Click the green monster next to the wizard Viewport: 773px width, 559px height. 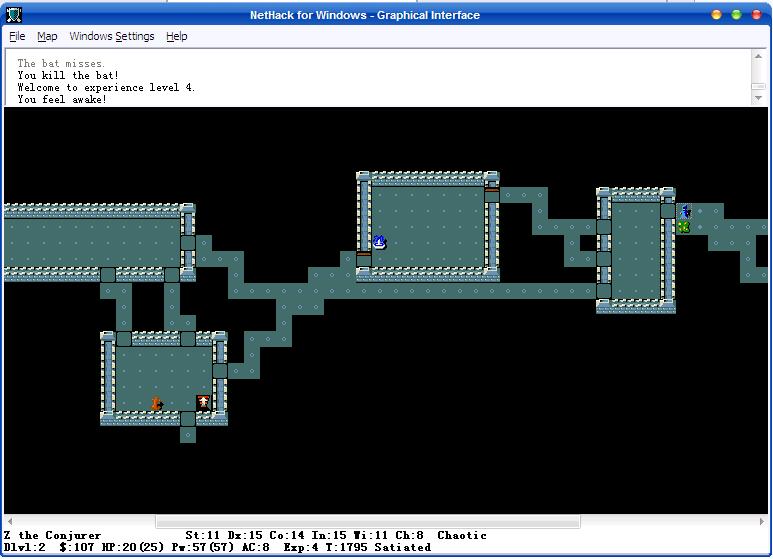(684, 227)
